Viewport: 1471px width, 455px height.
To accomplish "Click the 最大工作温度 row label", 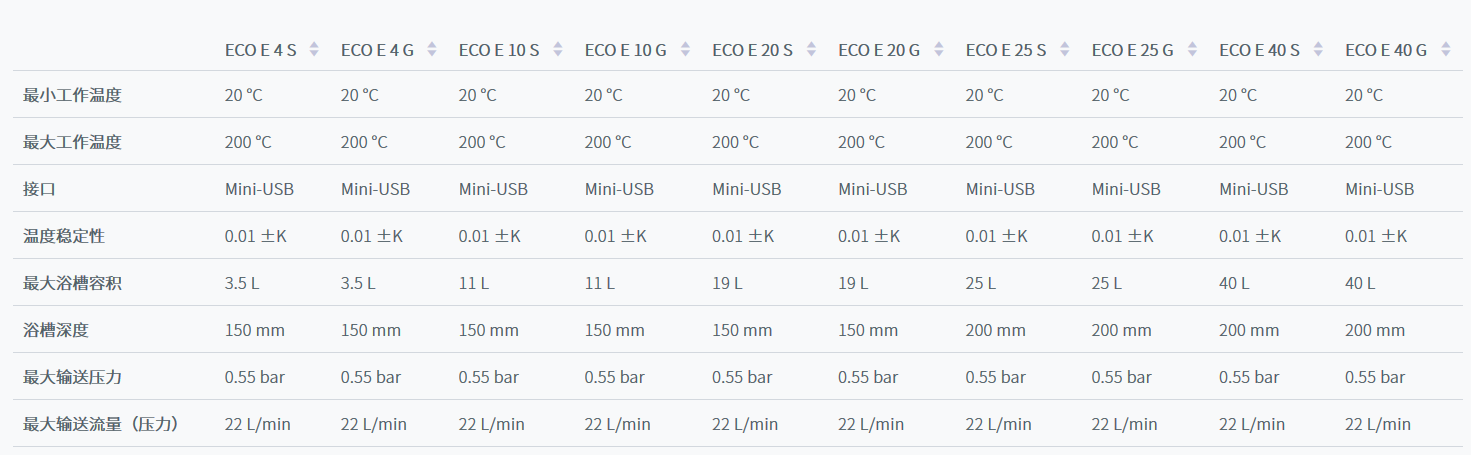I will coord(72,142).
